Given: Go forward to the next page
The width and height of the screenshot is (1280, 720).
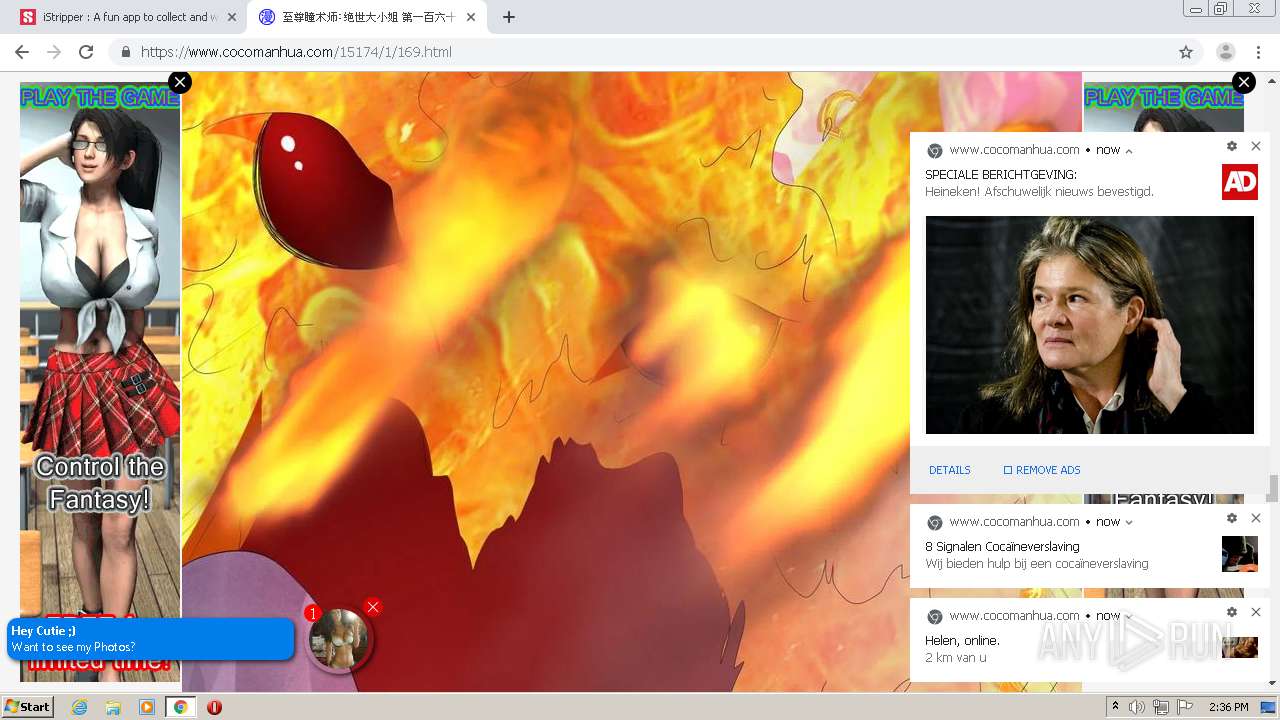Looking at the screenshot, I should (54, 52).
